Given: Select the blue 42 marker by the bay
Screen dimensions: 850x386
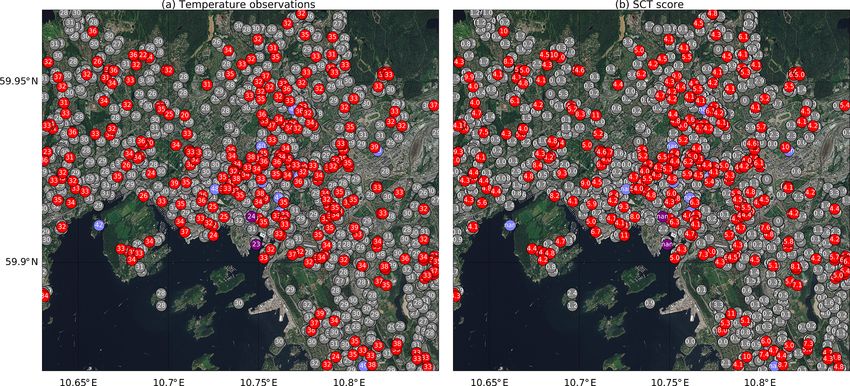Looking at the screenshot, I should tap(99, 225).
